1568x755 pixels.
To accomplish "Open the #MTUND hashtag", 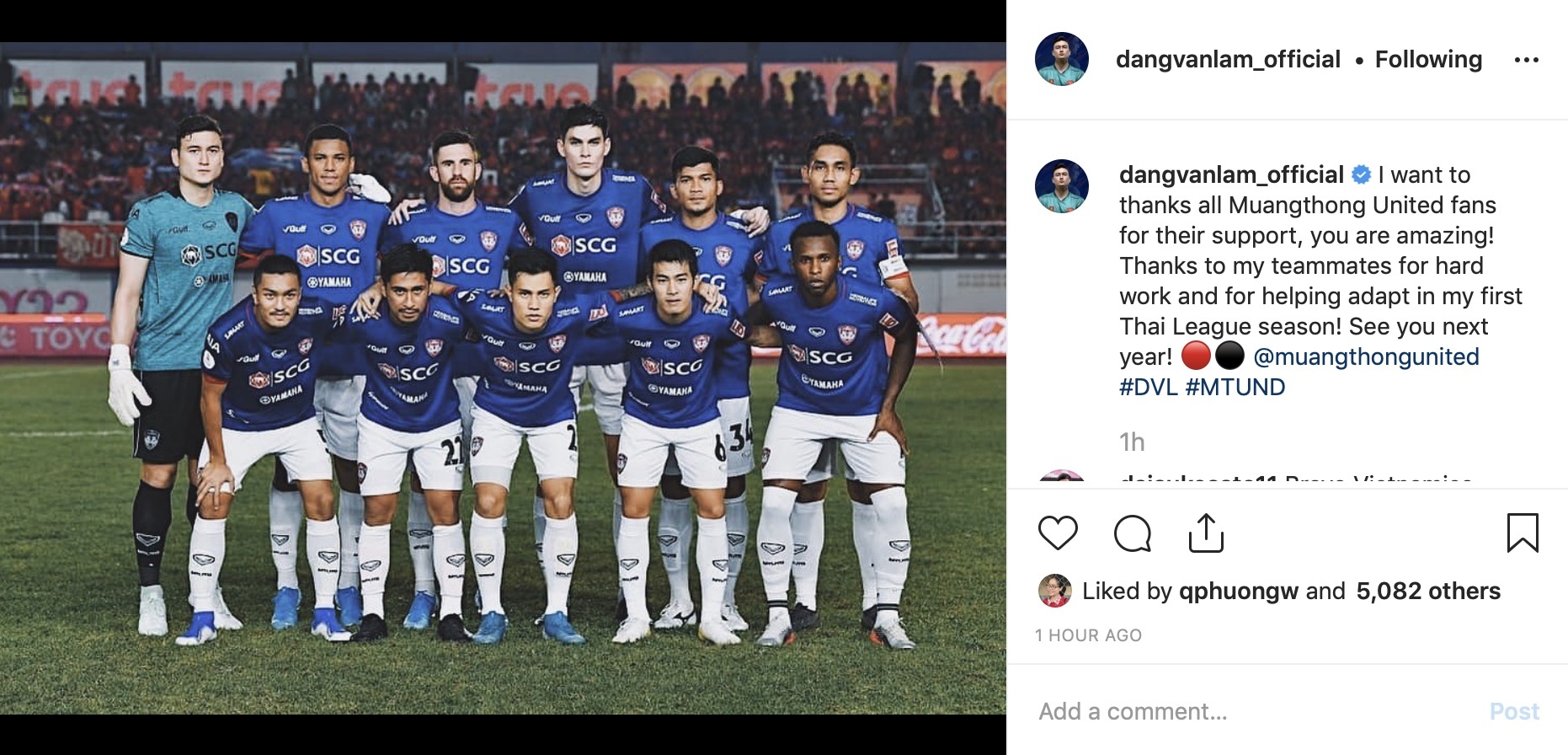I will click(1235, 388).
